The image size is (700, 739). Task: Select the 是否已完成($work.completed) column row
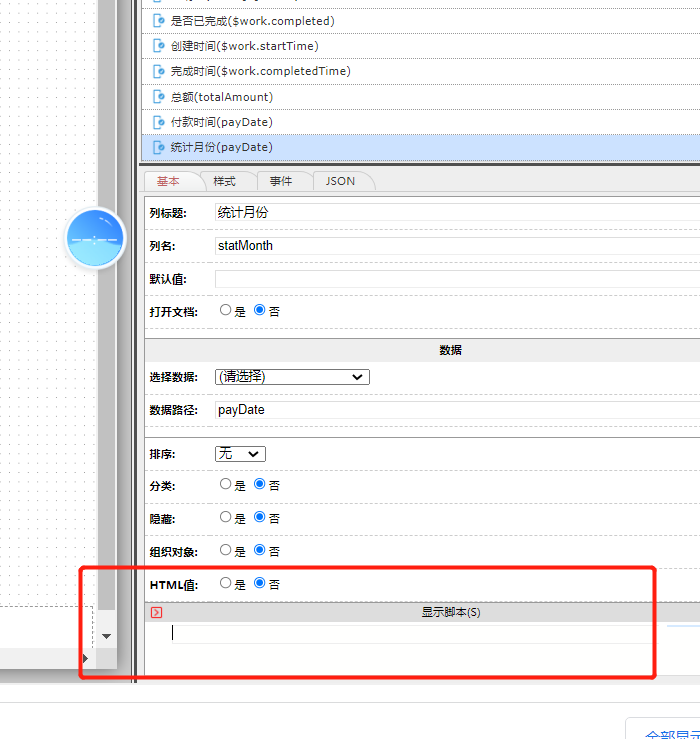(x=420, y=21)
